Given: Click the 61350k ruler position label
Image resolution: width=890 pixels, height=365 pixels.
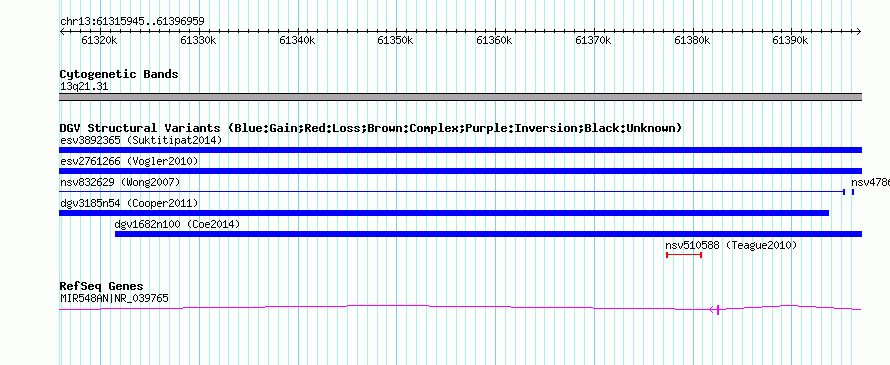Looking at the screenshot, I should point(395,40).
